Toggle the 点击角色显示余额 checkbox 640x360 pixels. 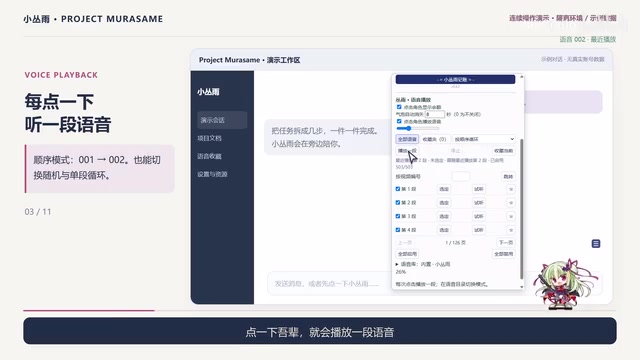(x=399, y=107)
